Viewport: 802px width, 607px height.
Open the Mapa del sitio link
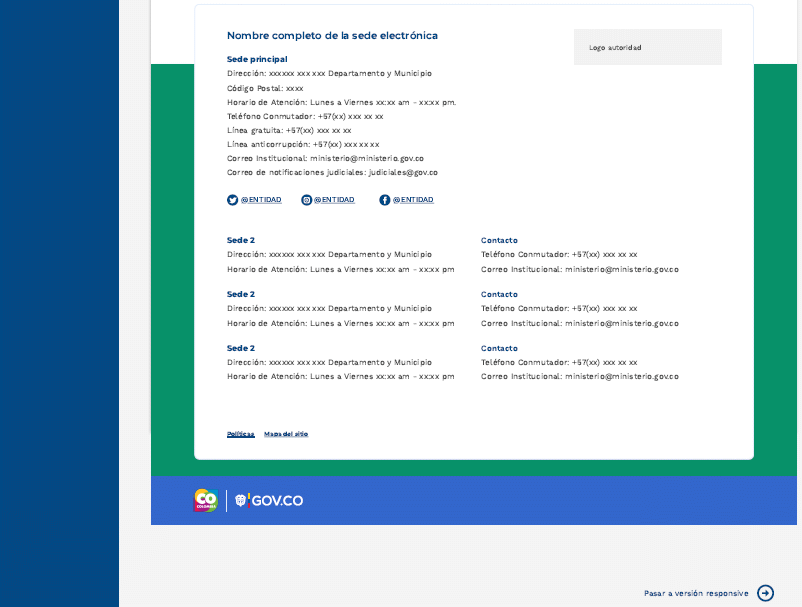(286, 434)
